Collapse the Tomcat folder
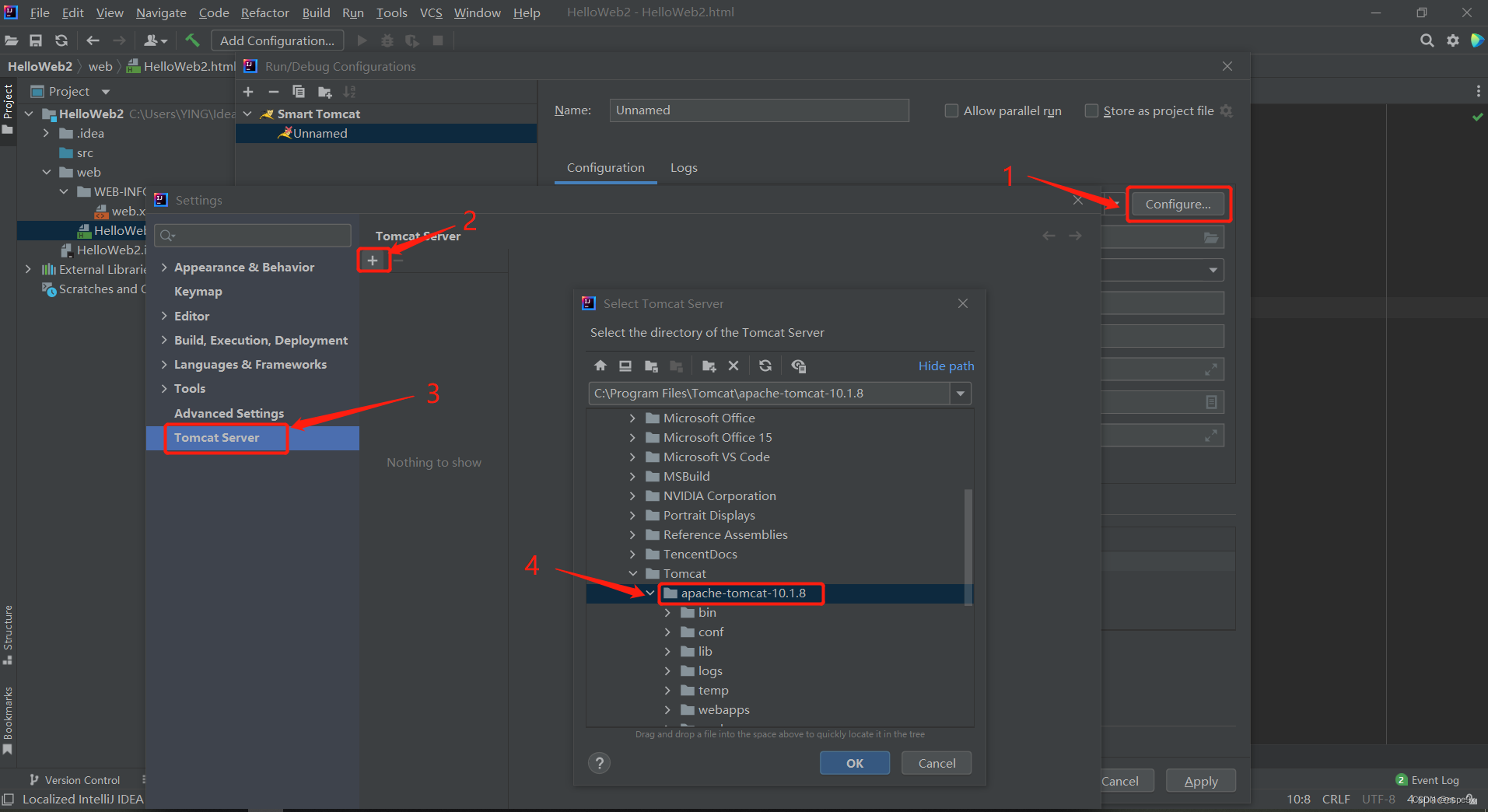This screenshot has width=1488, height=812. point(632,574)
